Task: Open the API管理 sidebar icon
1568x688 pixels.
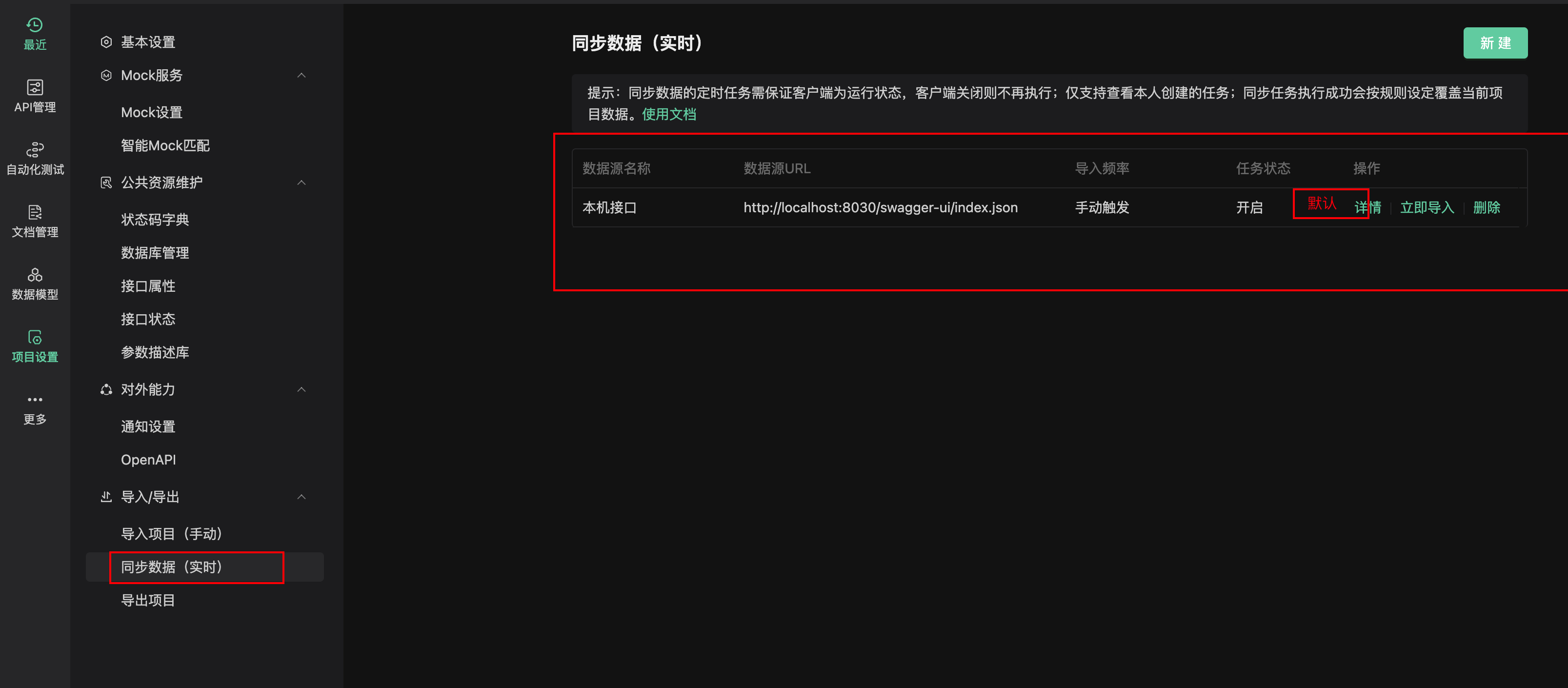Action: pos(35,87)
